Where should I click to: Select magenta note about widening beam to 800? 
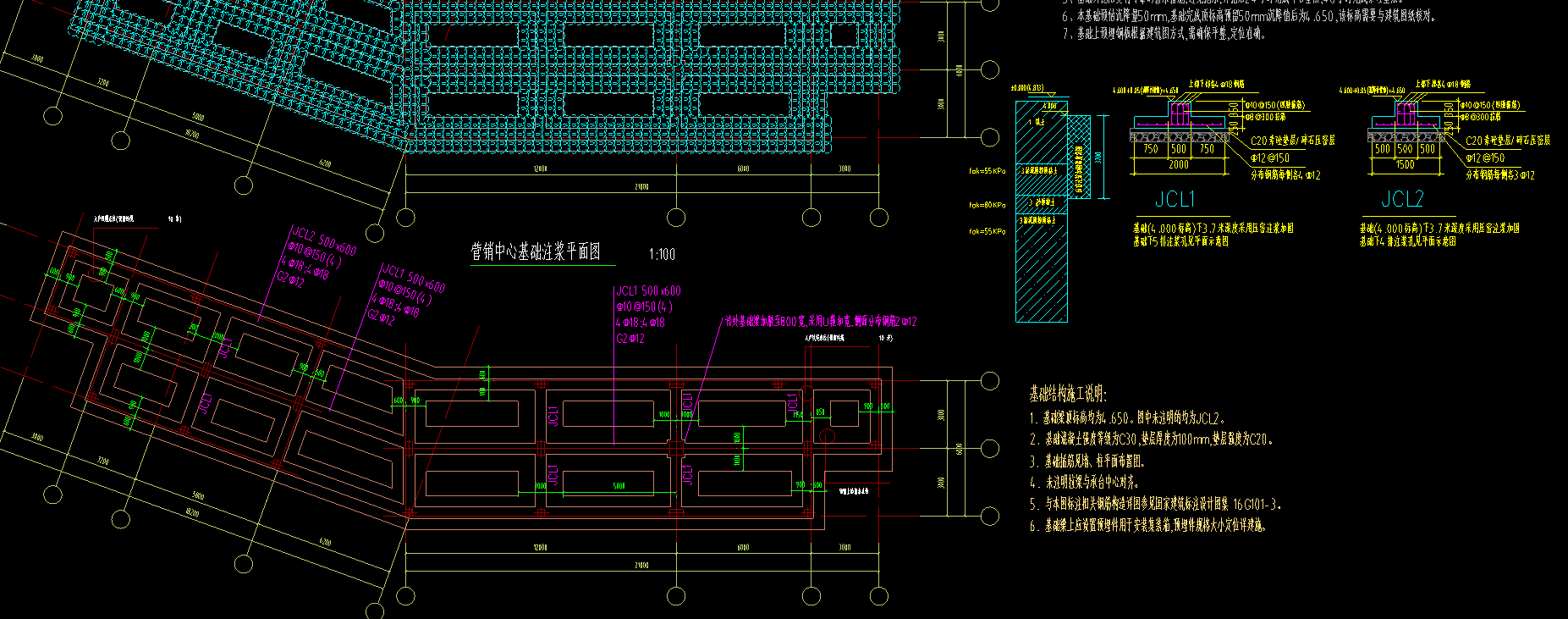click(821, 322)
